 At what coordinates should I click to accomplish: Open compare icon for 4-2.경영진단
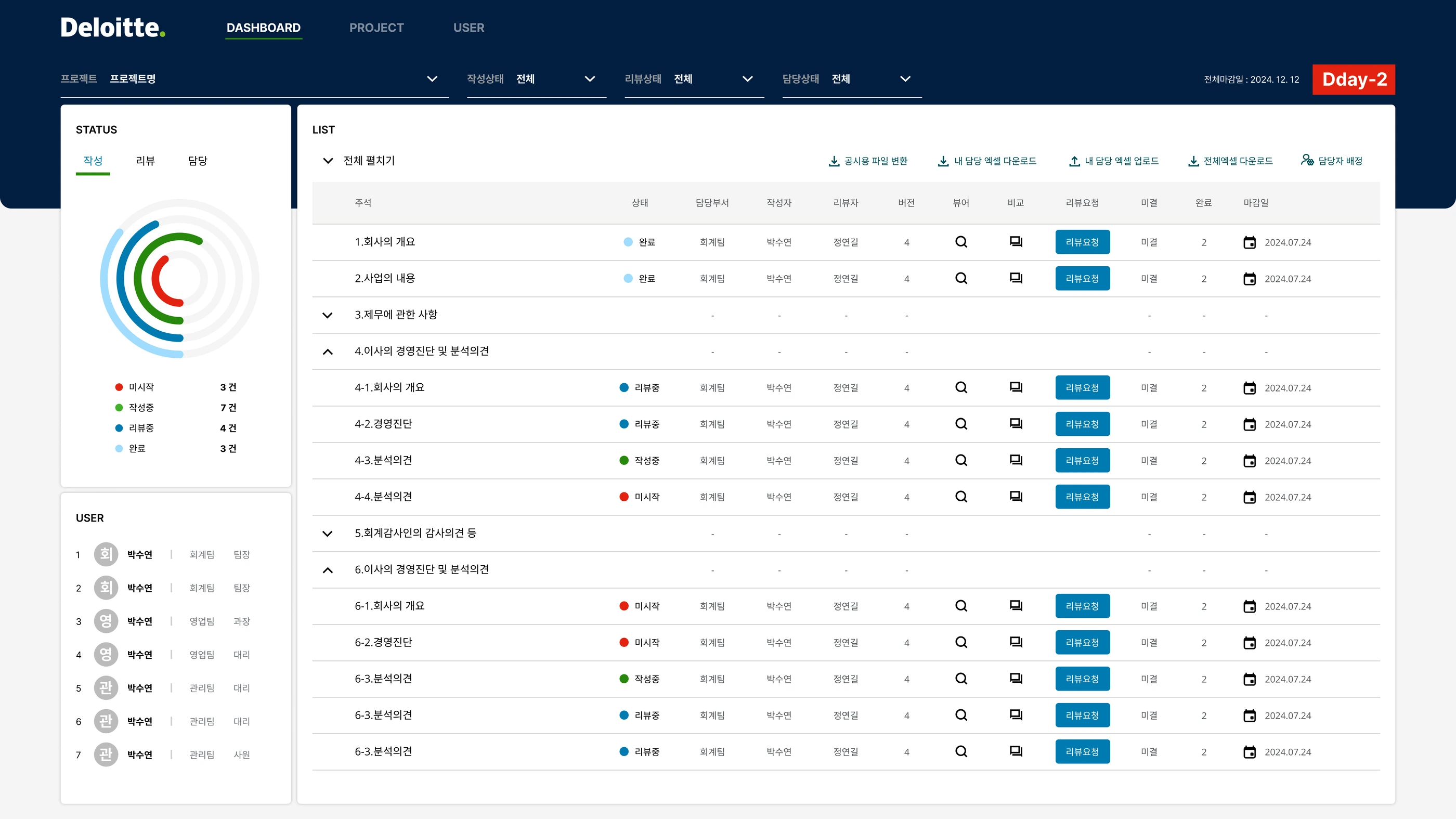pos(1016,424)
